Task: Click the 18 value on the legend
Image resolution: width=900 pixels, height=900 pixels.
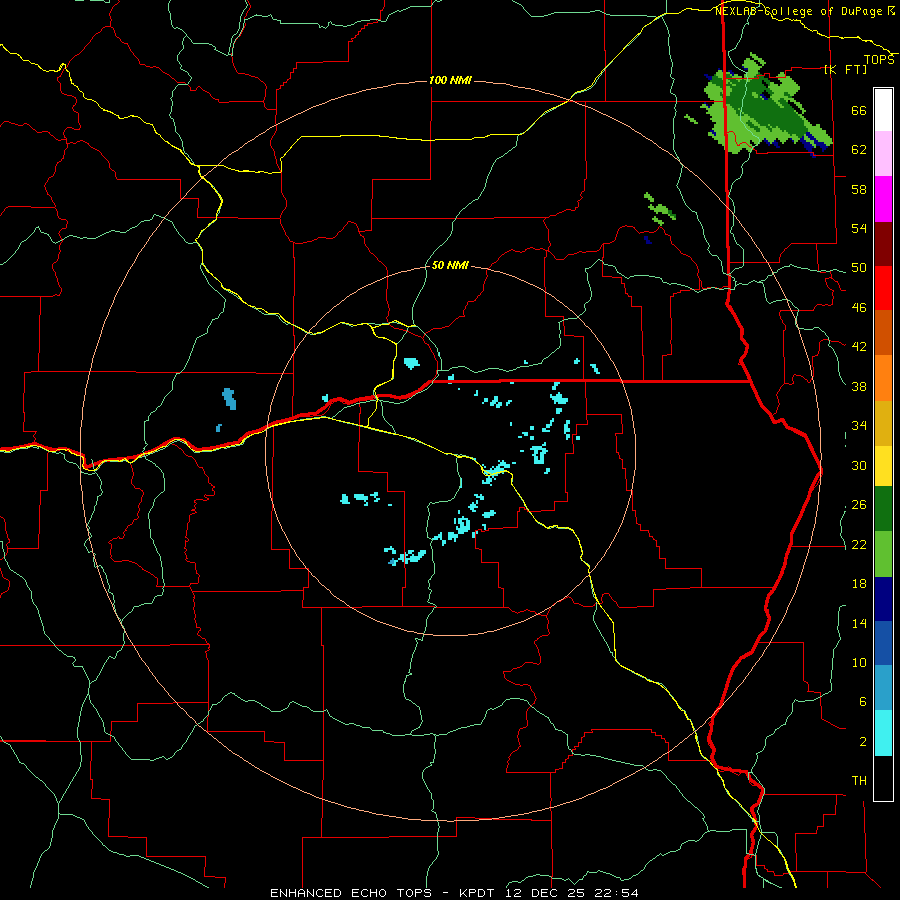Action: 859,584
